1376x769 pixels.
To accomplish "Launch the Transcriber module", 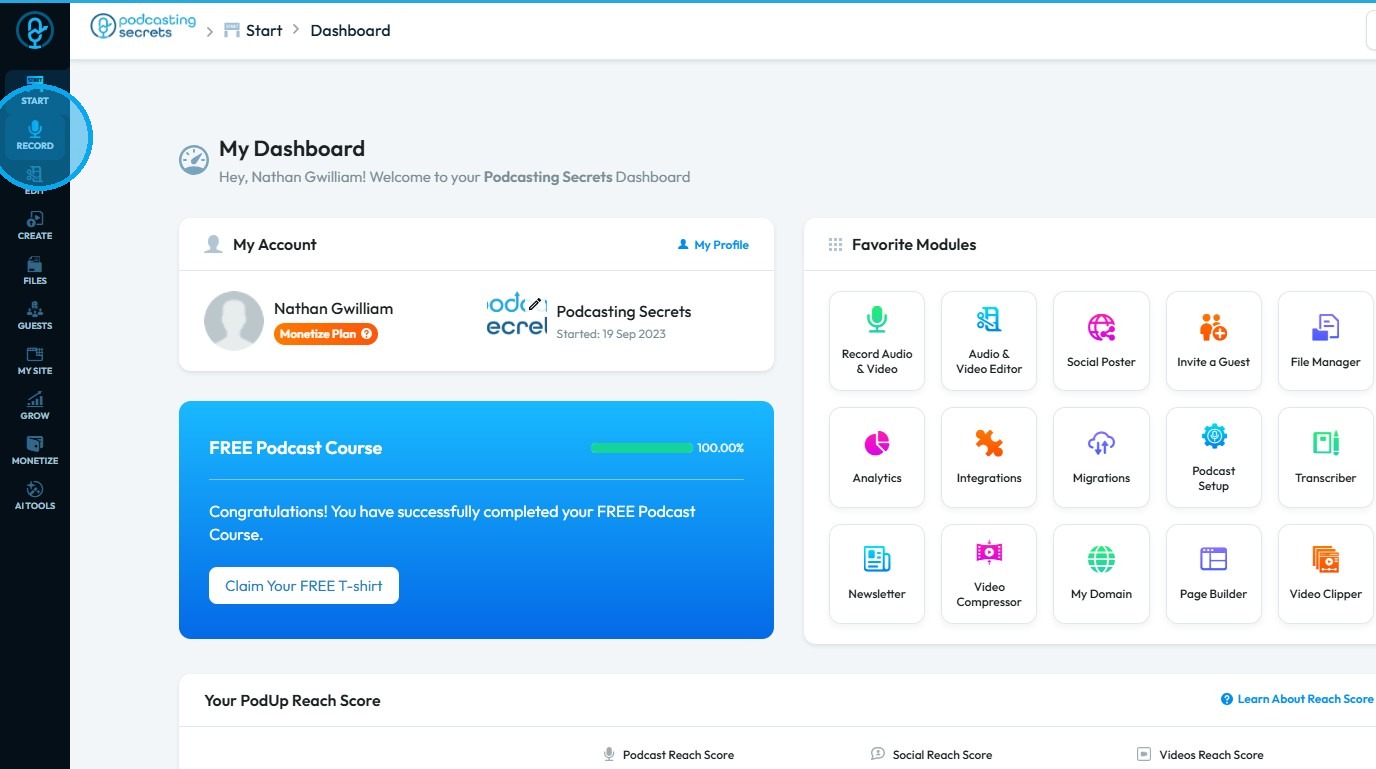I will click(x=1325, y=457).
